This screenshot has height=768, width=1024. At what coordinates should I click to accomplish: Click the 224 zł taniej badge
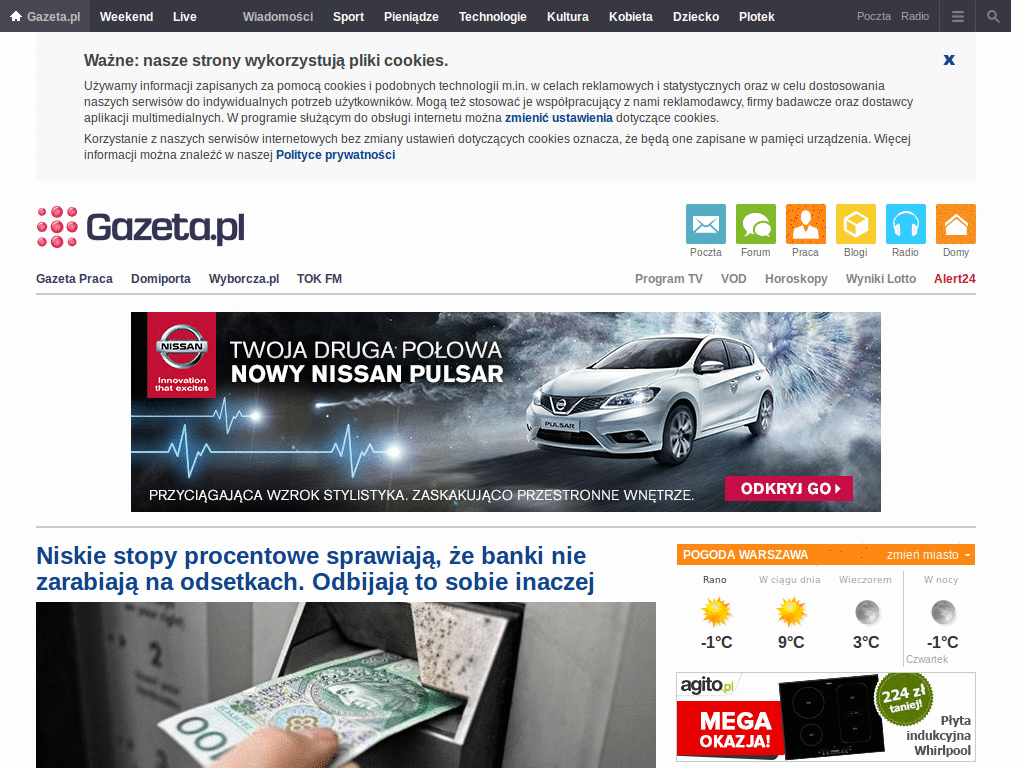tap(904, 699)
